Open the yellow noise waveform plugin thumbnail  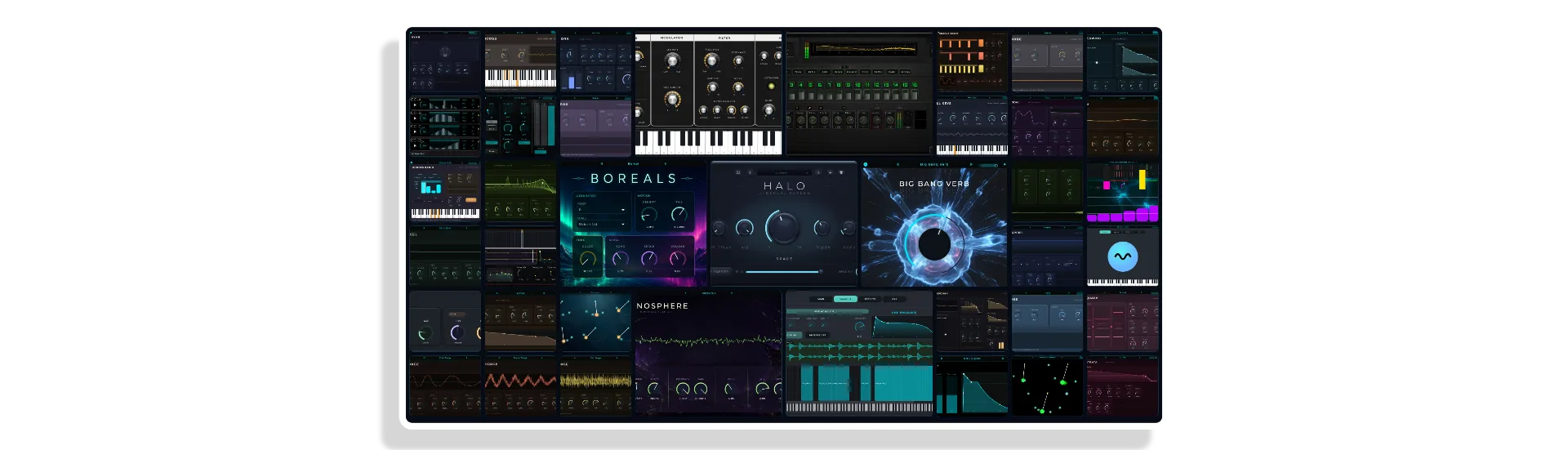coord(595,385)
